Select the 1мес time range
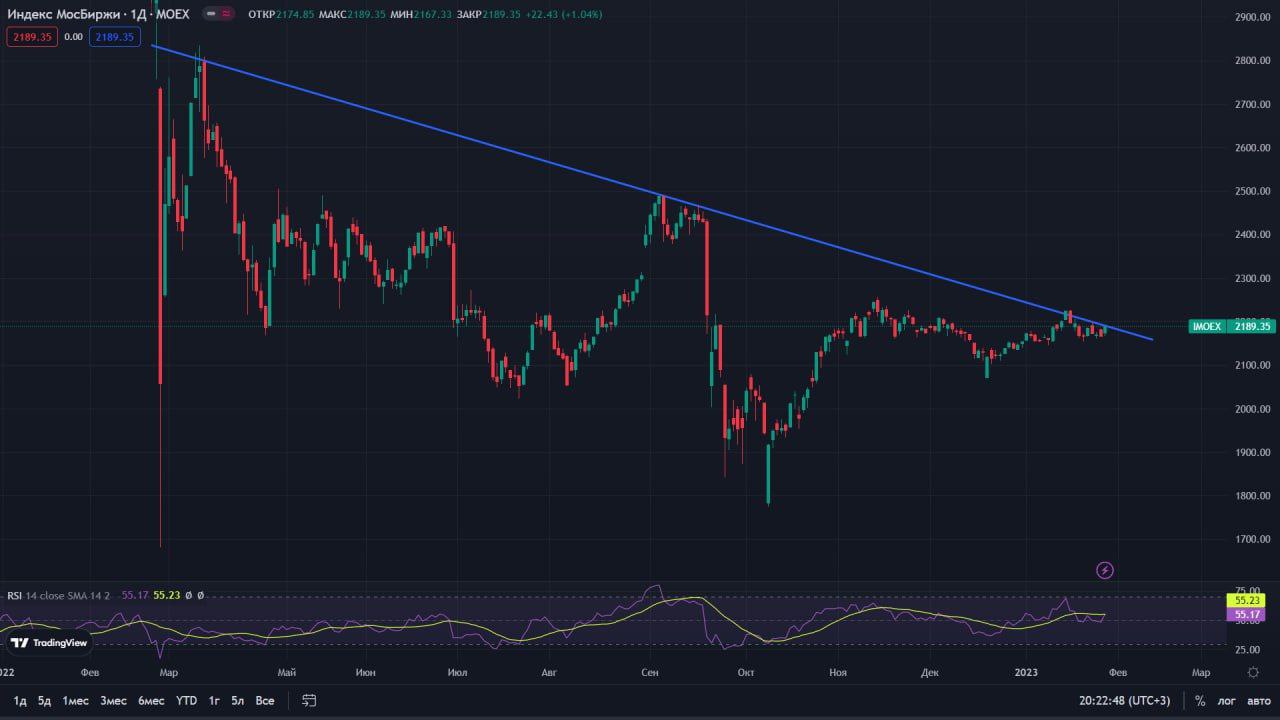The width and height of the screenshot is (1280, 720). pos(77,701)
